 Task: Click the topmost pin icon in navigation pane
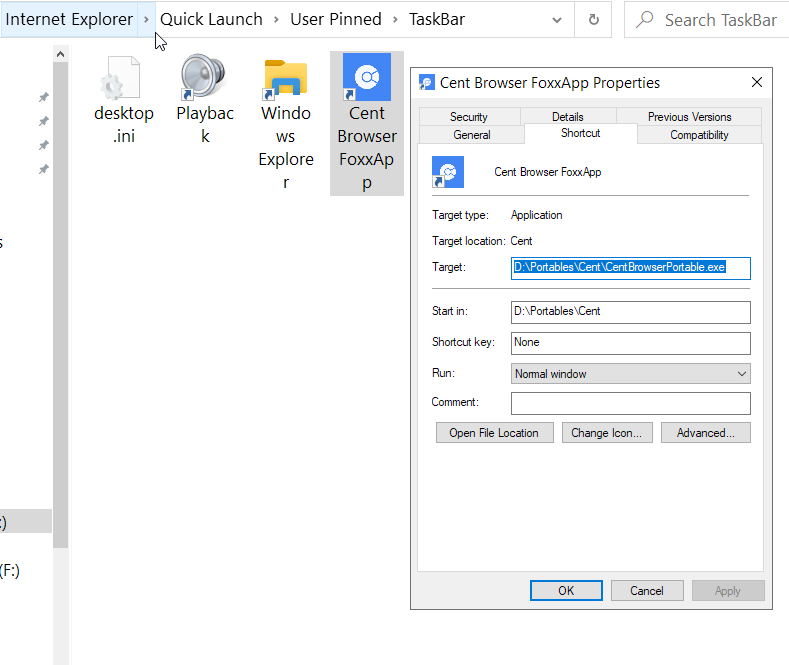coord(44,97)
